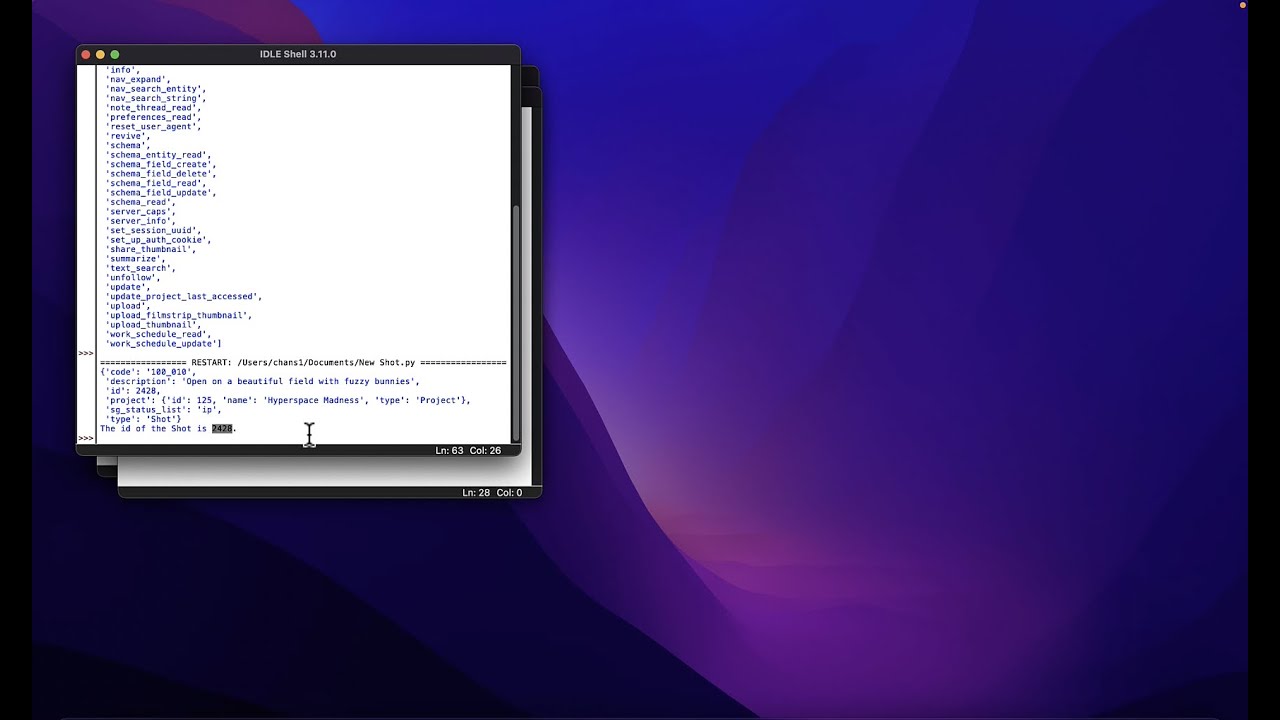Click the 'sg_status_list': 'ip' line
Screen dimensions: 1280x720
[x=164, y=410]
